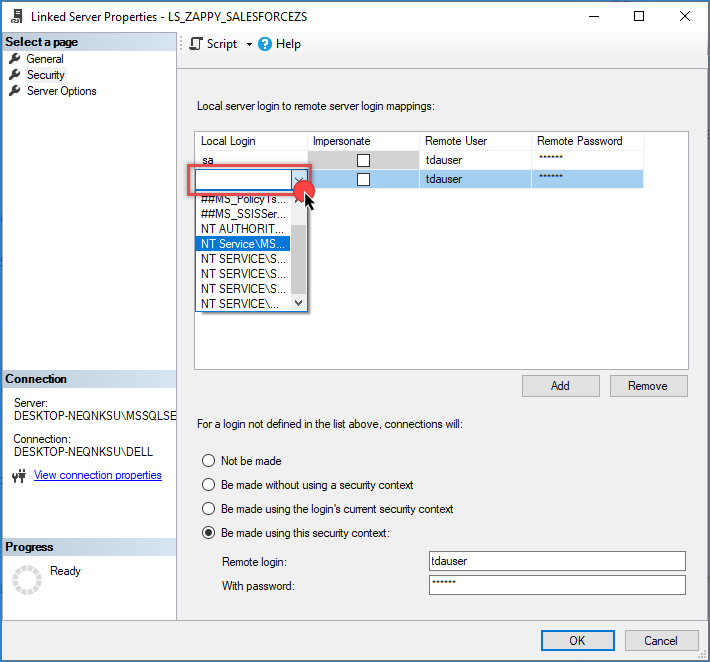710x662 pixels.
Task: Click the Ready progress spinner icon
Action: click(26, 580)
